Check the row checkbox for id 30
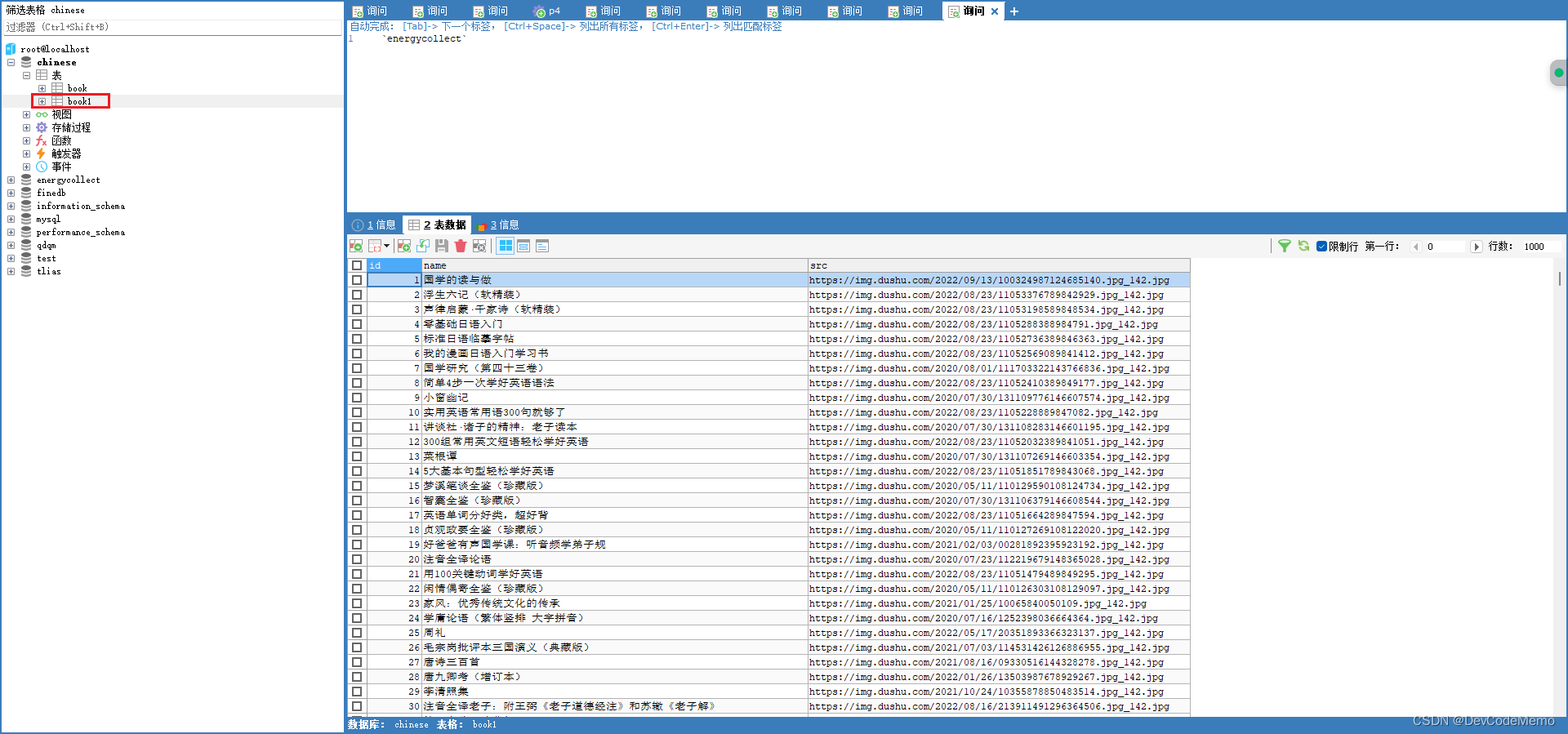The width and height of the screenshot is (1568, 734). 357,706
